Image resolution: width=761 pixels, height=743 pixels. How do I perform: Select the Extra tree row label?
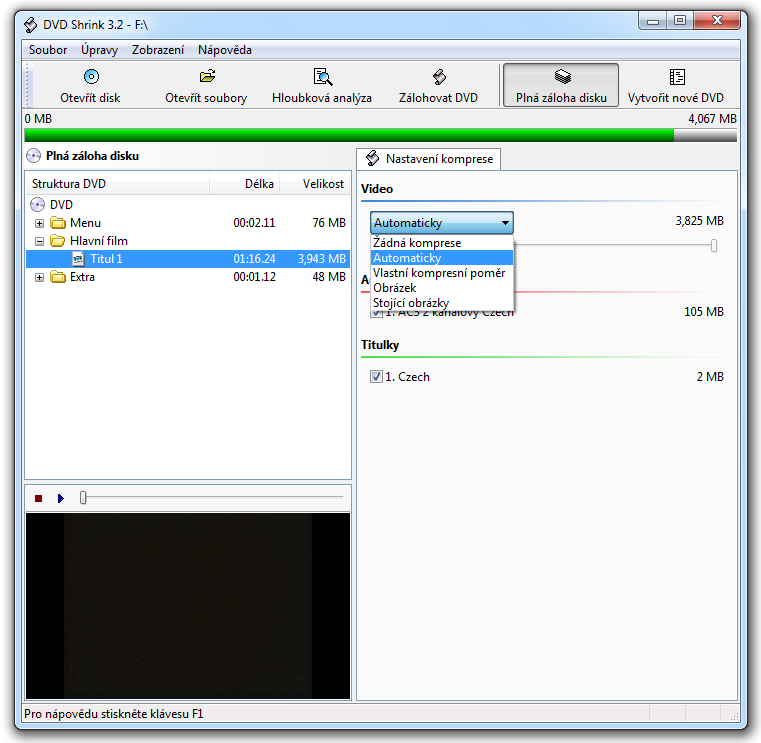(x=83, y=277)
